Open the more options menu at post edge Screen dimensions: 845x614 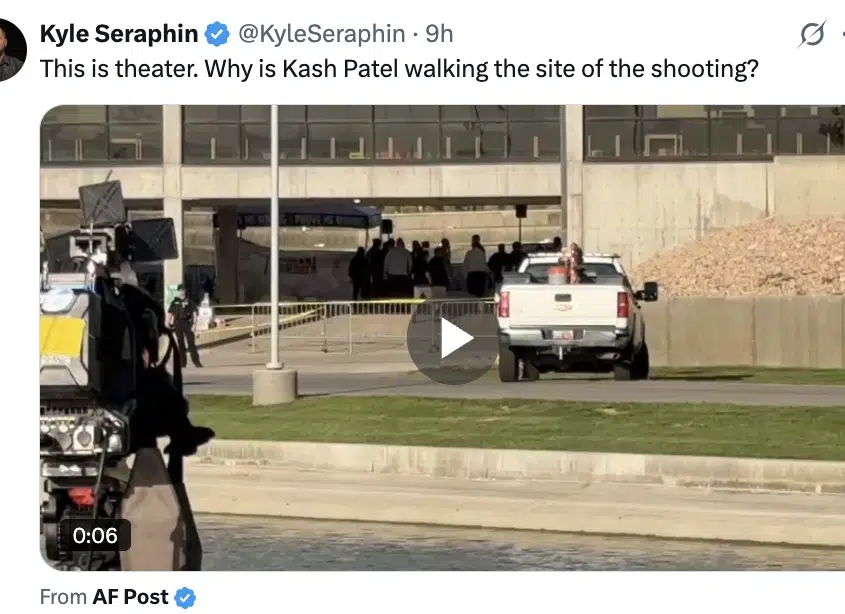pyautogui.click(x=842, y=35)
